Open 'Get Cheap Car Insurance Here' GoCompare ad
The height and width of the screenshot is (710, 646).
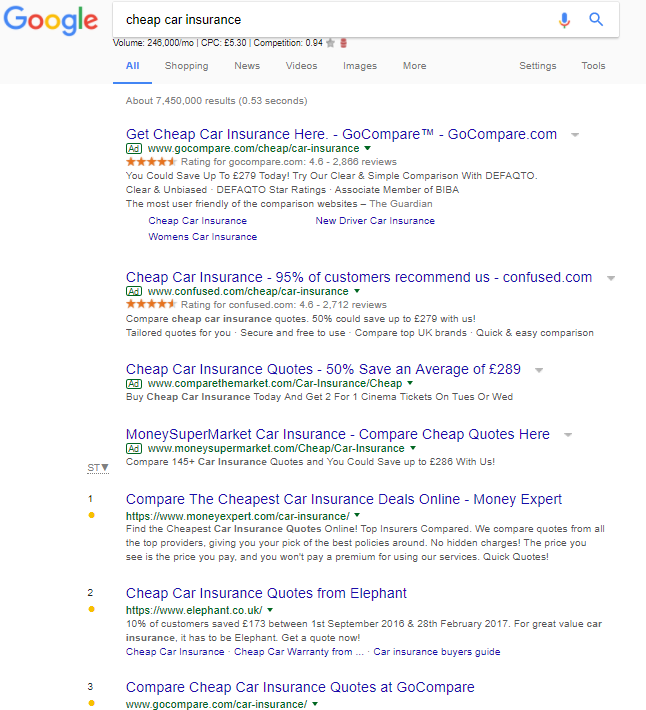341,134
